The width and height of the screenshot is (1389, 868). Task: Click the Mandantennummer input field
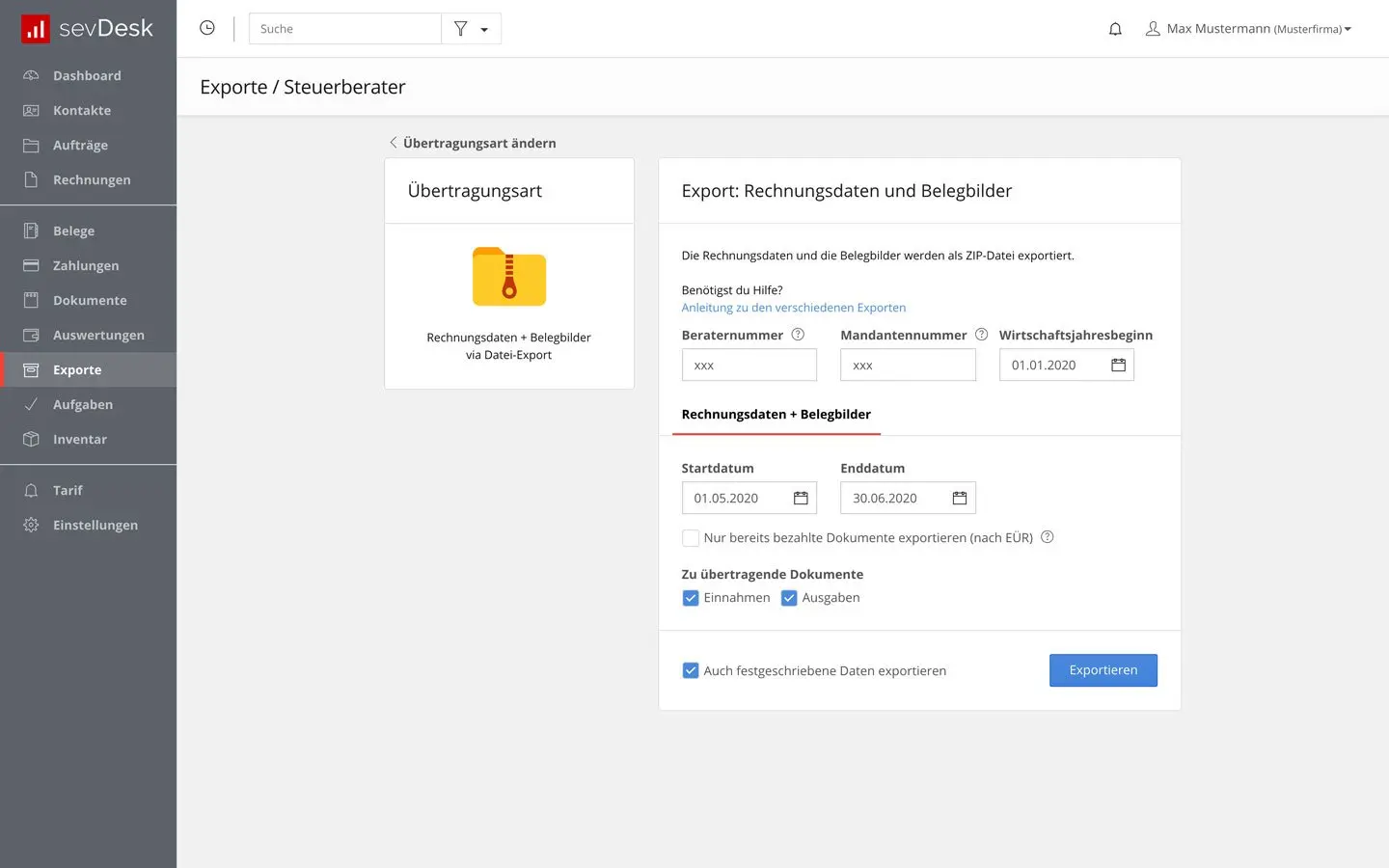908,366
